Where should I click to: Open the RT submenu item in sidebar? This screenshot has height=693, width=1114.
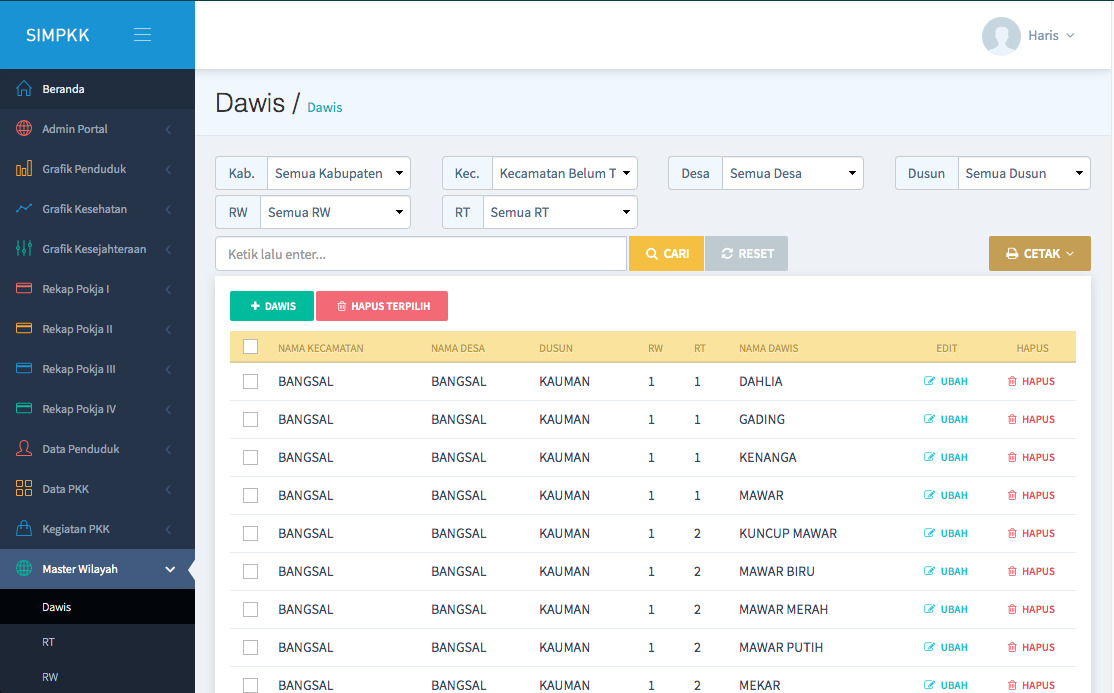click(x=49, y=642)
